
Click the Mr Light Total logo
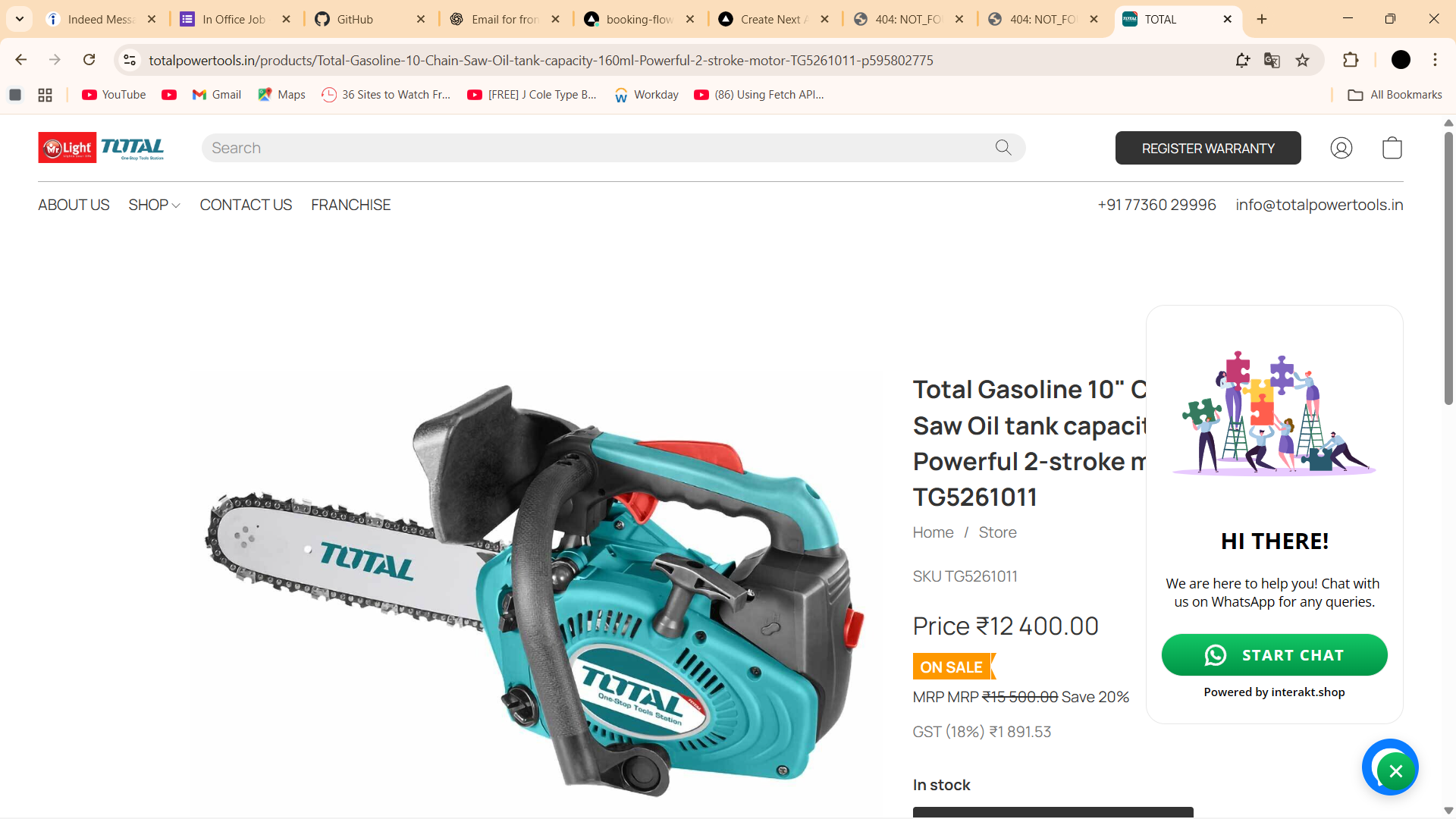pyautogui.click(x=101, y=148)
